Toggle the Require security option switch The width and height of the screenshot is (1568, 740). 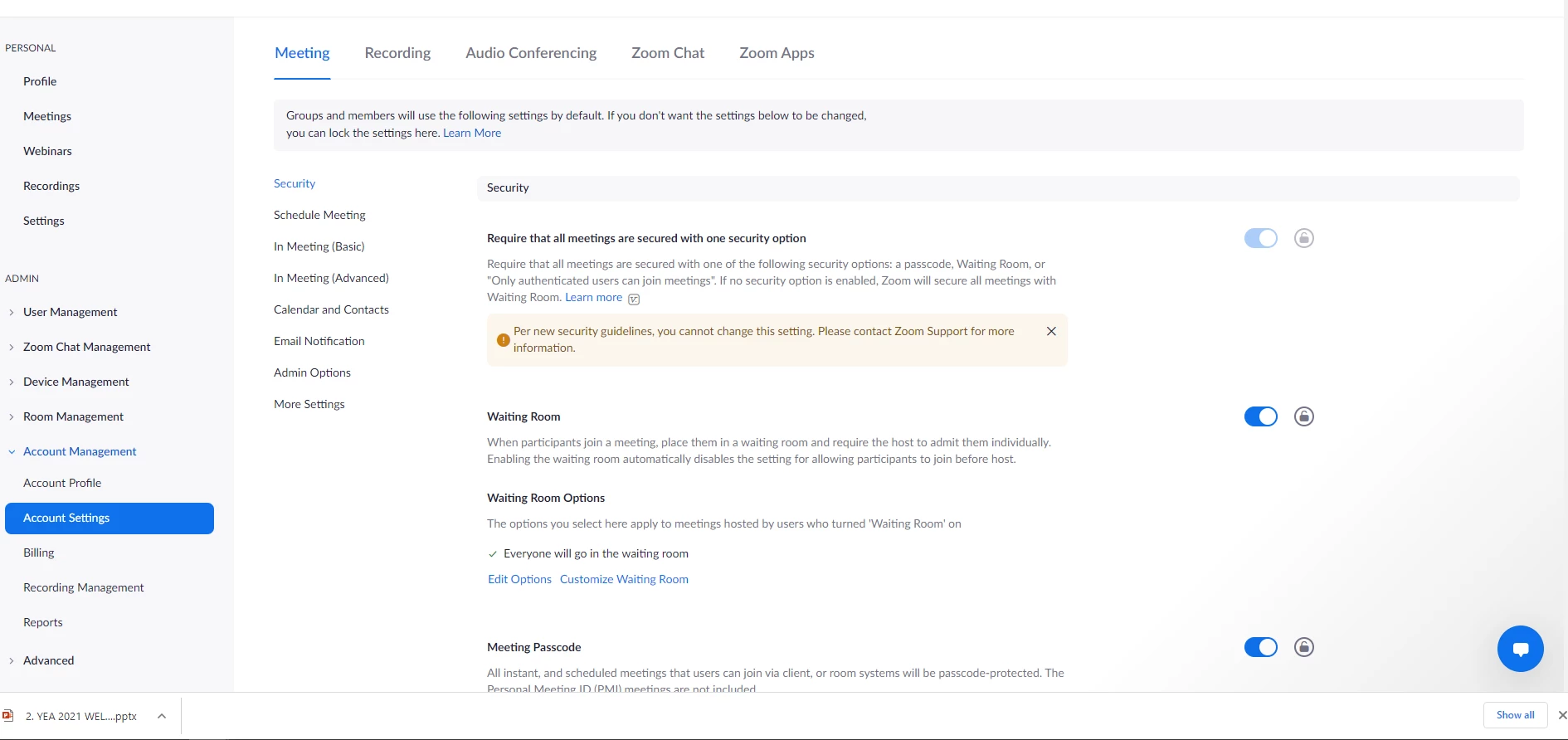[1260, 238]
